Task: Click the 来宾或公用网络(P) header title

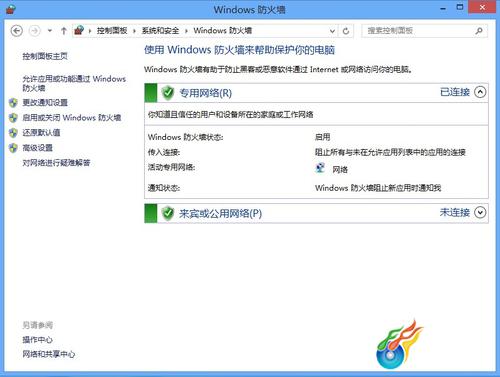Action: (220, 213)
